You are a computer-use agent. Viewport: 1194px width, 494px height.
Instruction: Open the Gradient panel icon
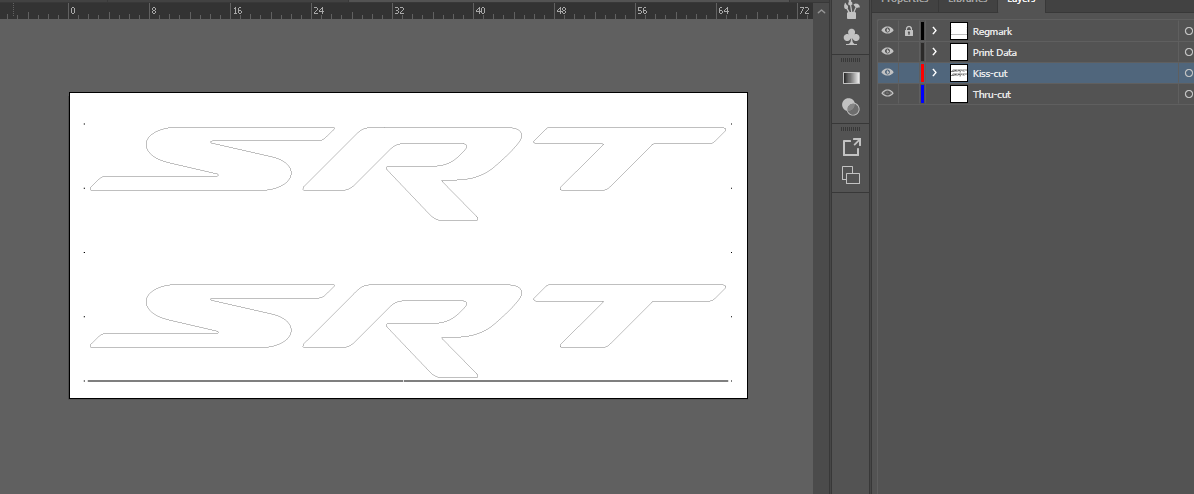(851, 78)
